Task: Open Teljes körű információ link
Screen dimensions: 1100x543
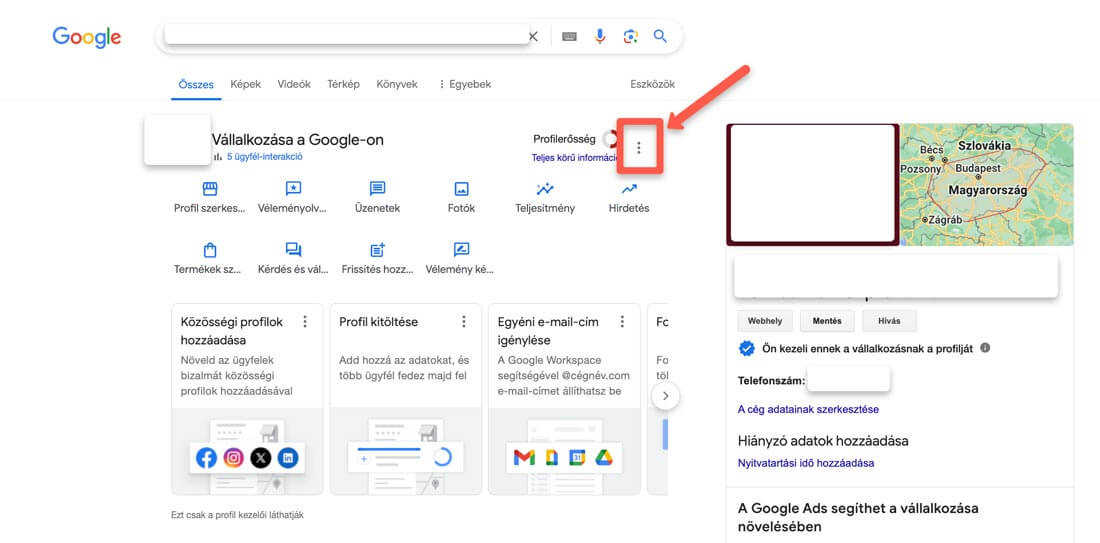Action: [574, 158]
